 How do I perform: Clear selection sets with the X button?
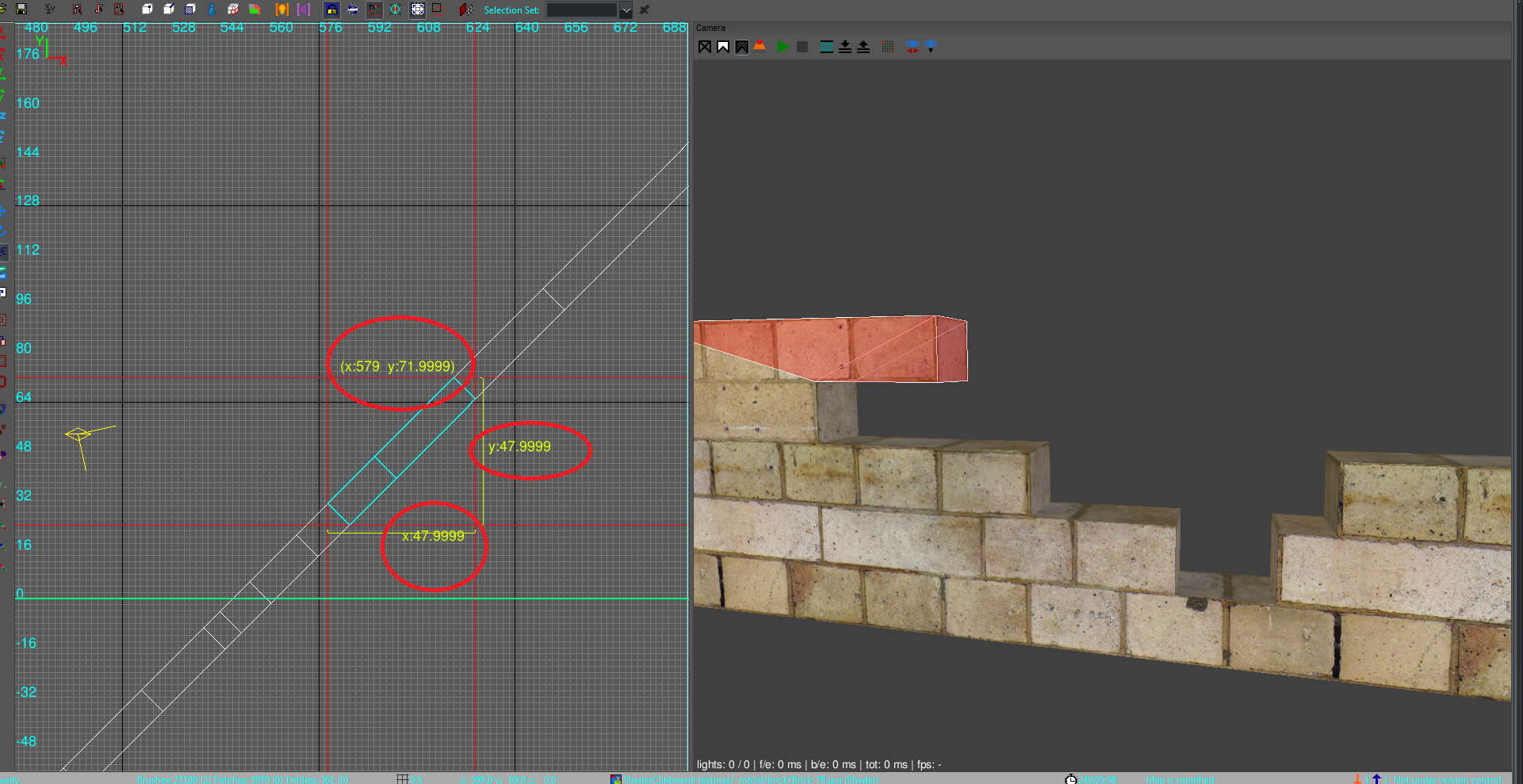click(x=645, y=10)
